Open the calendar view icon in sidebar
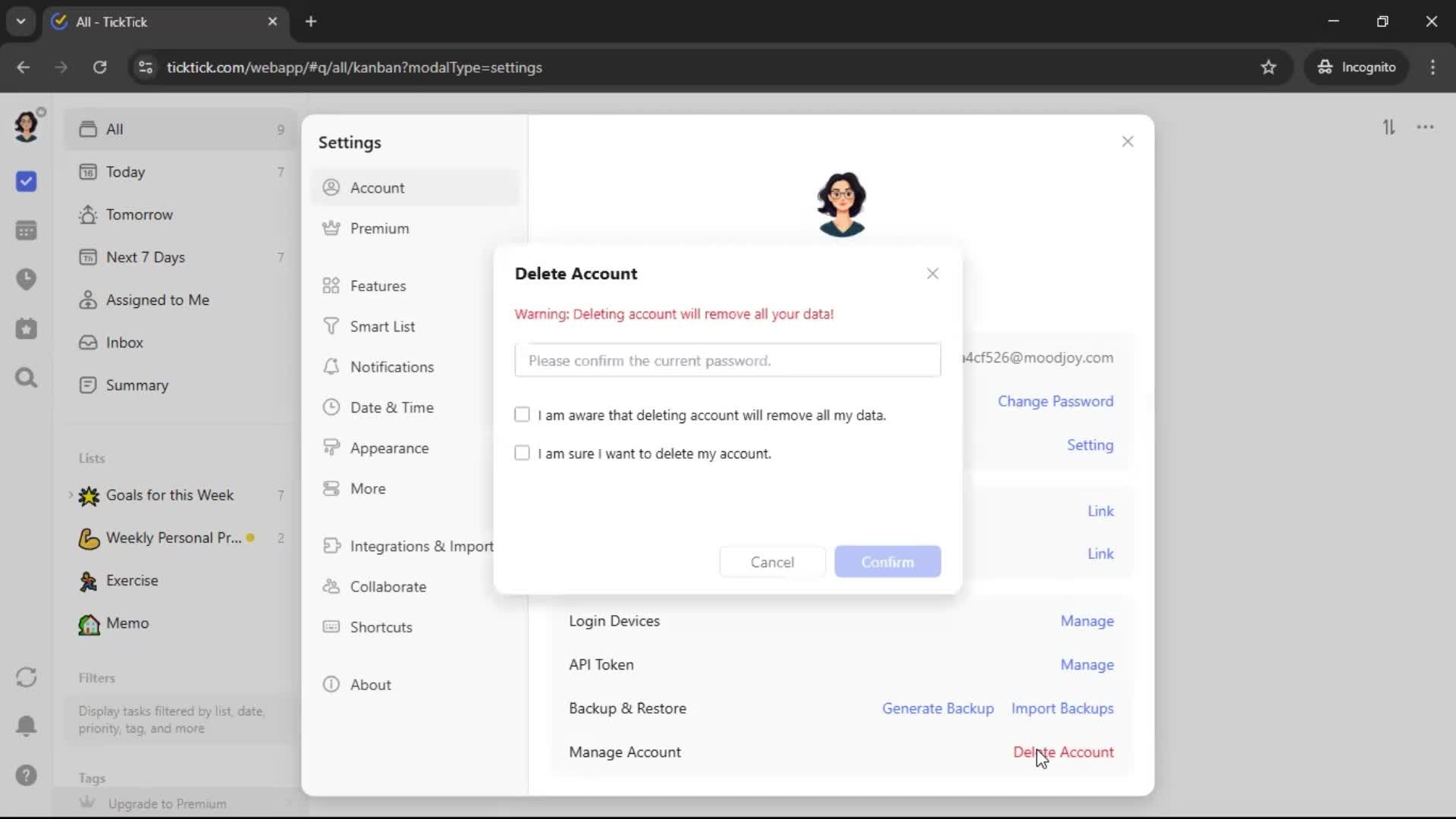The height and width of the screenshot is (819, 1456). point(27,231)
